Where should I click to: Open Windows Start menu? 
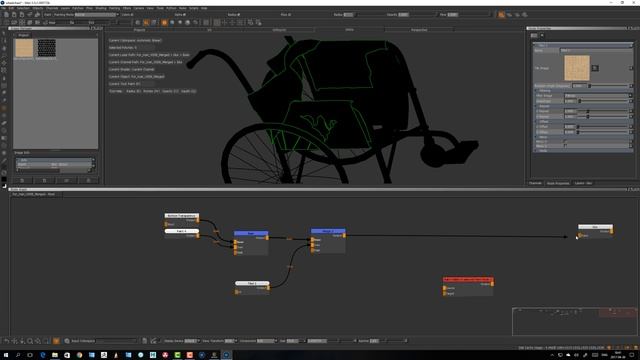(x=6, y=355)
